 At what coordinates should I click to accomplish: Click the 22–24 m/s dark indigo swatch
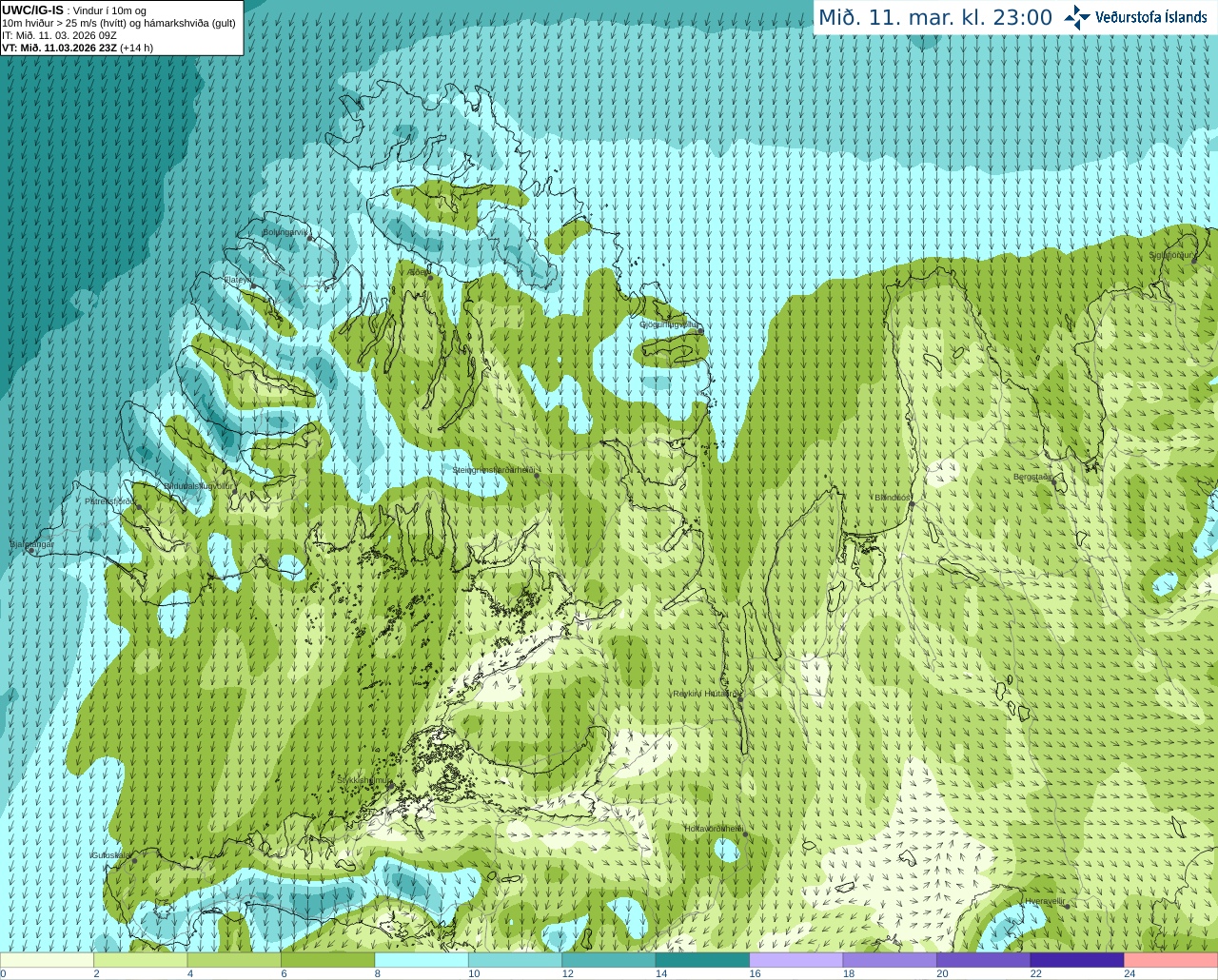(x=1077, y=960)
